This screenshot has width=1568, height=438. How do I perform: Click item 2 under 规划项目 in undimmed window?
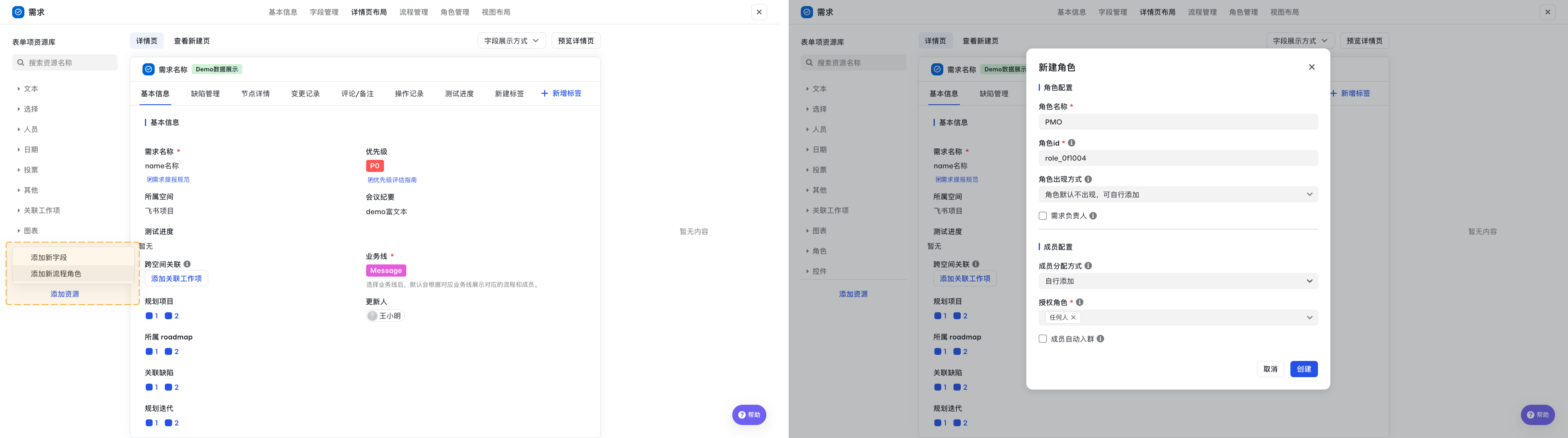[172, 316]
